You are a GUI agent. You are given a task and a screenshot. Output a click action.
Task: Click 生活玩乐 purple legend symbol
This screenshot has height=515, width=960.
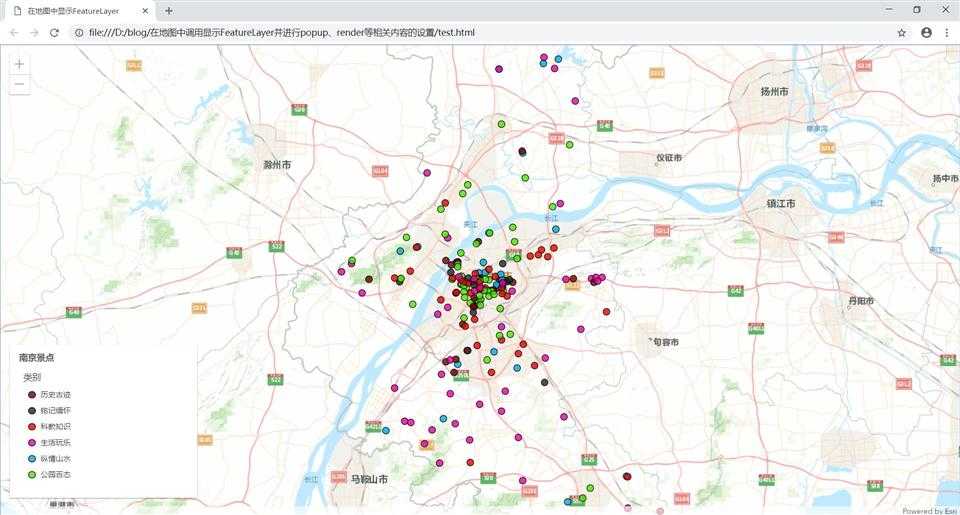click(32, 443)
